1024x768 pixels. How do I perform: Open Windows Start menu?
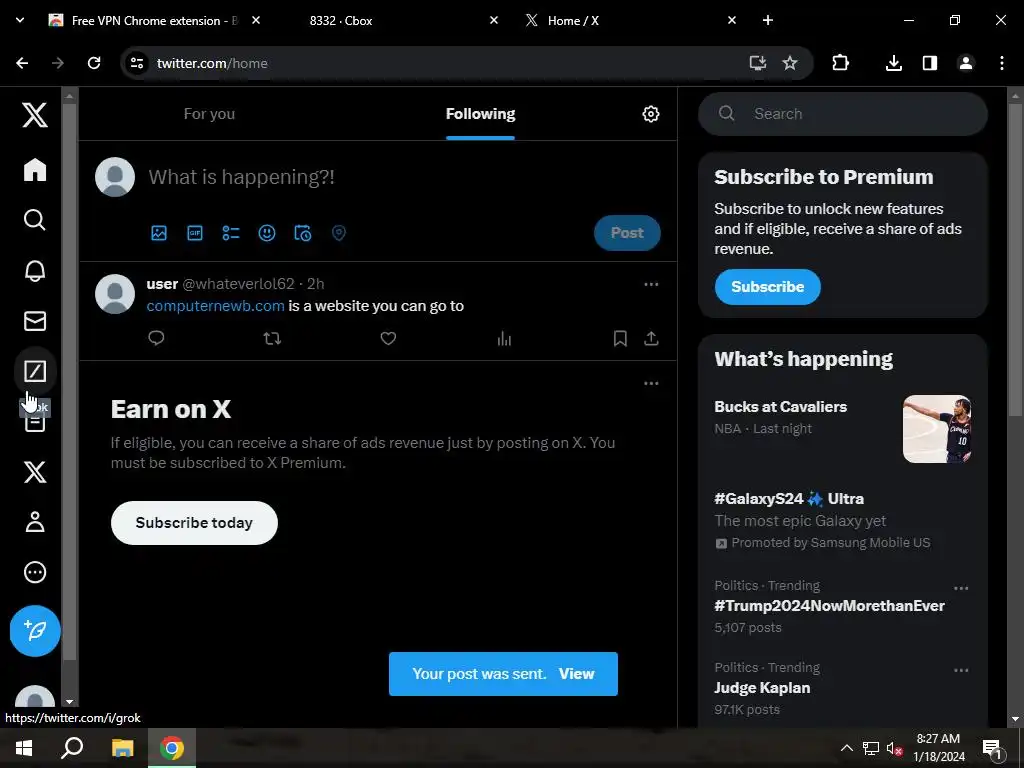(x=24, y=748)
